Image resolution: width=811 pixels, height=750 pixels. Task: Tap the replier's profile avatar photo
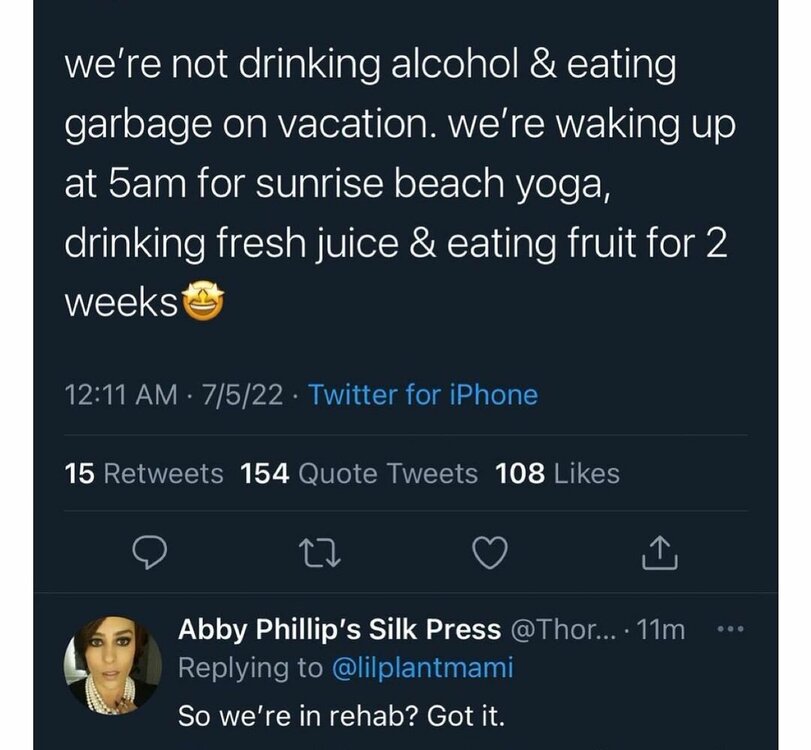tap(111, 664)
